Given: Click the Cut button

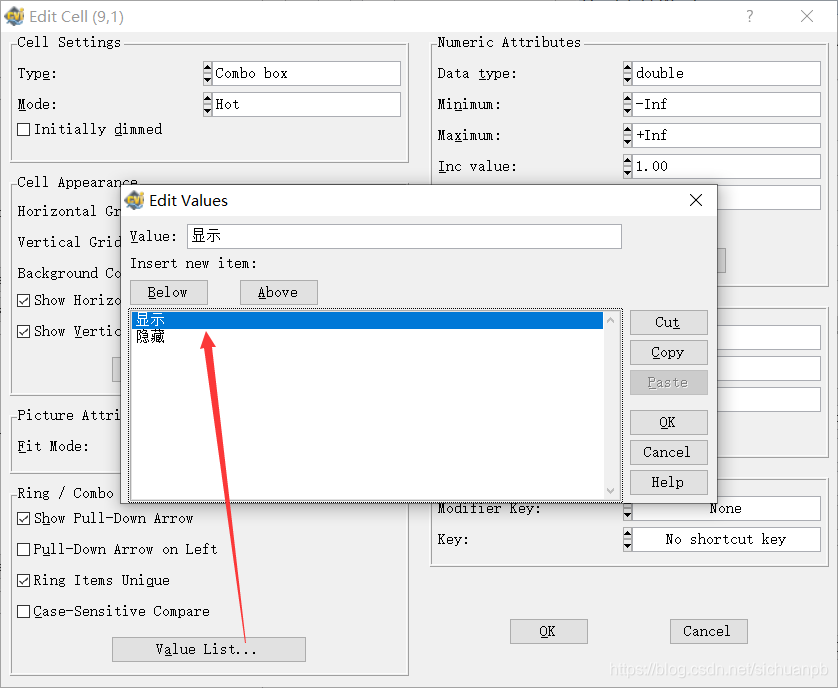Looking at the screenshot, I should pos(669,322).
